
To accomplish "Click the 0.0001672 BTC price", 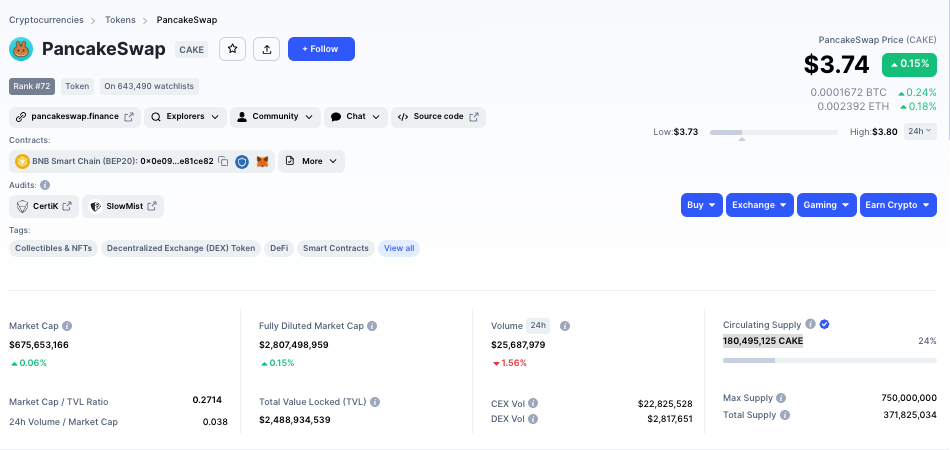I will click(848, 93).
